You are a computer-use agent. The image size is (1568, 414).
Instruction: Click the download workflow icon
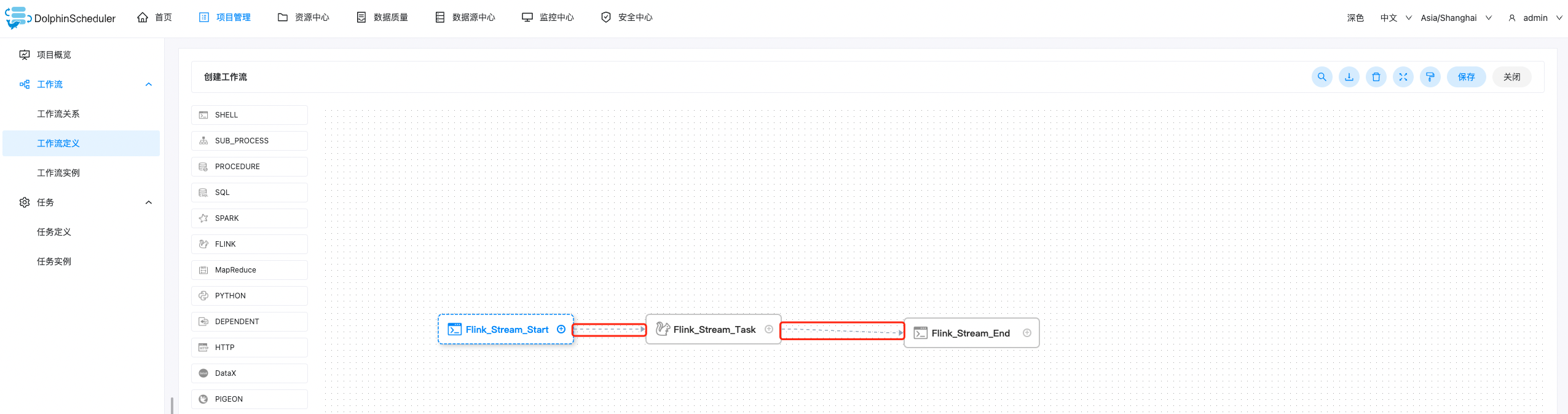pos(1349,77)
